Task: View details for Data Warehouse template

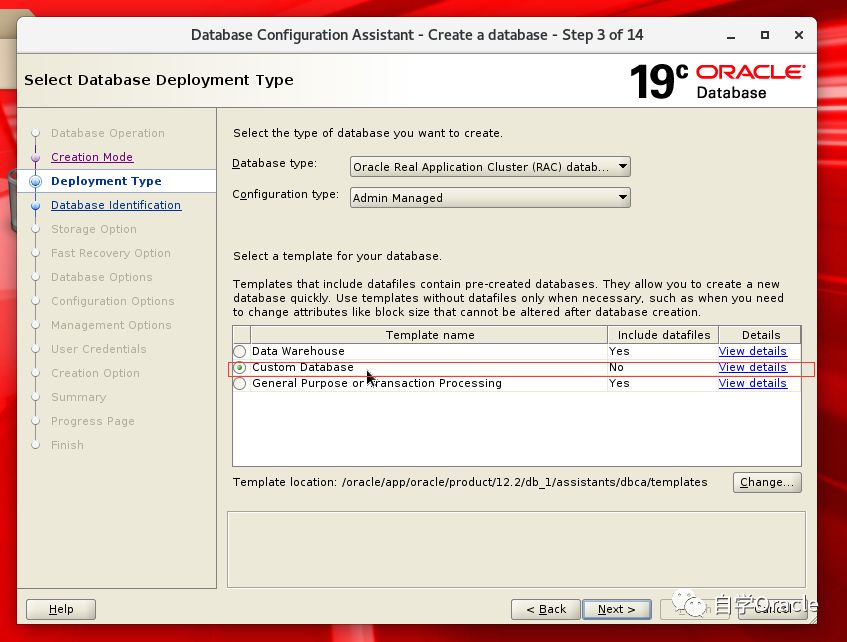Action: 752,352
